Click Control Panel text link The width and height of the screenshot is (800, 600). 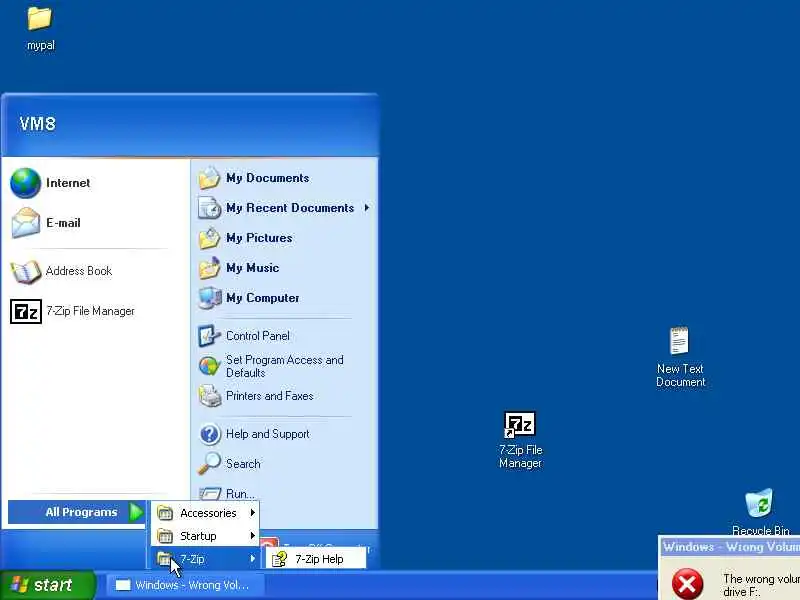(258, 336)
